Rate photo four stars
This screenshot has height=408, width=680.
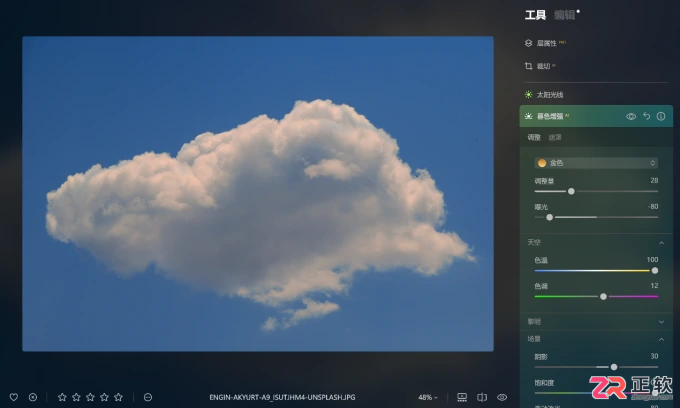click(x=105, y=397)
